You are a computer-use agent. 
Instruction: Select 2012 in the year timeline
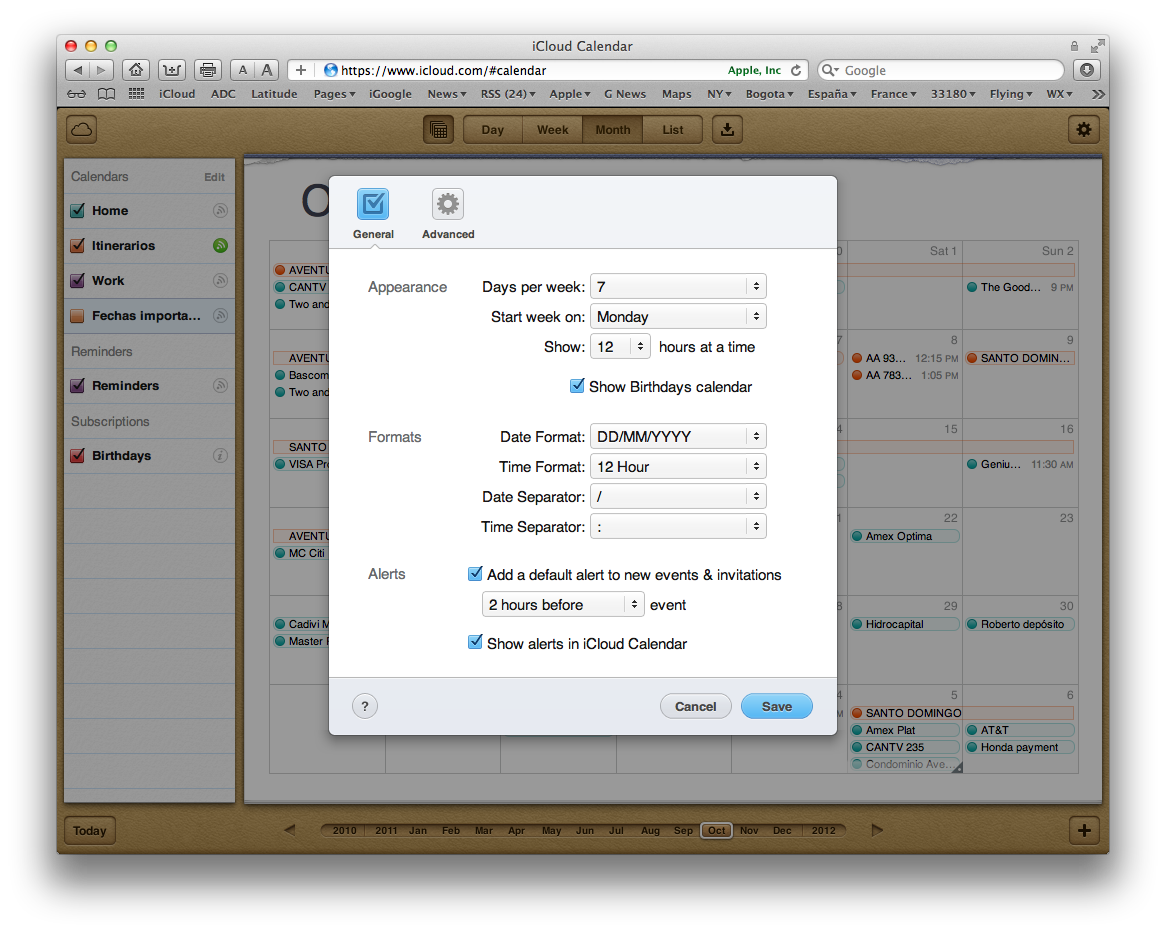[823, 830]
